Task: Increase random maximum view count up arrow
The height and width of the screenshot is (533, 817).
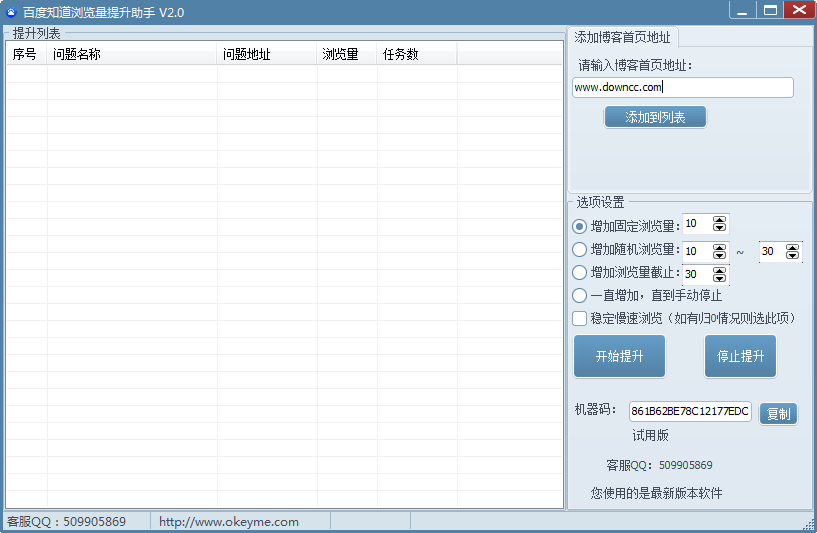Action: point(792,248)
